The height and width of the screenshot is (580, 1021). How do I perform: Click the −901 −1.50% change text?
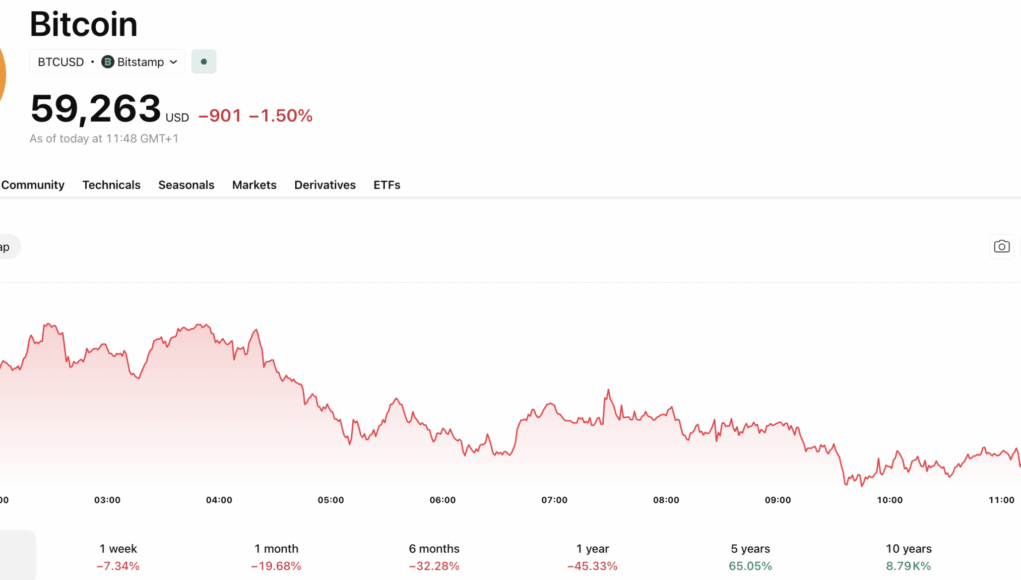[255, 116]
